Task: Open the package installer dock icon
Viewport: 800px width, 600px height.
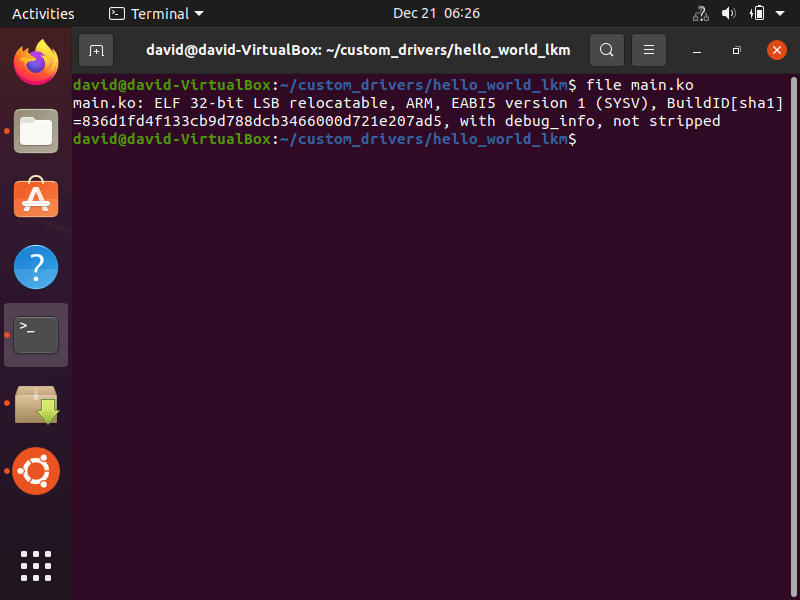Action: [x=36, y=402]
